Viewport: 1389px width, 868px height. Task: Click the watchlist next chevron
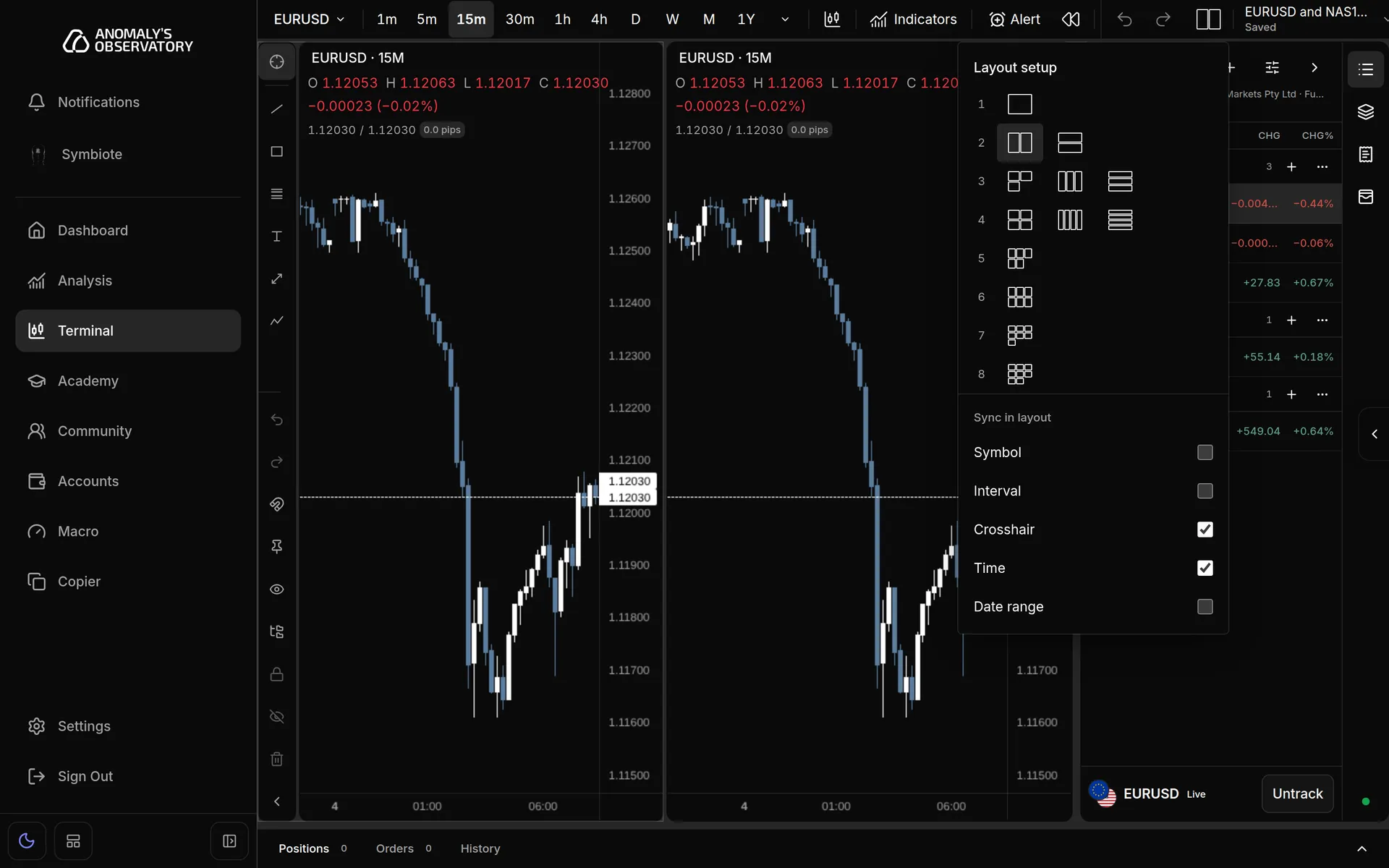(1314, 67)
